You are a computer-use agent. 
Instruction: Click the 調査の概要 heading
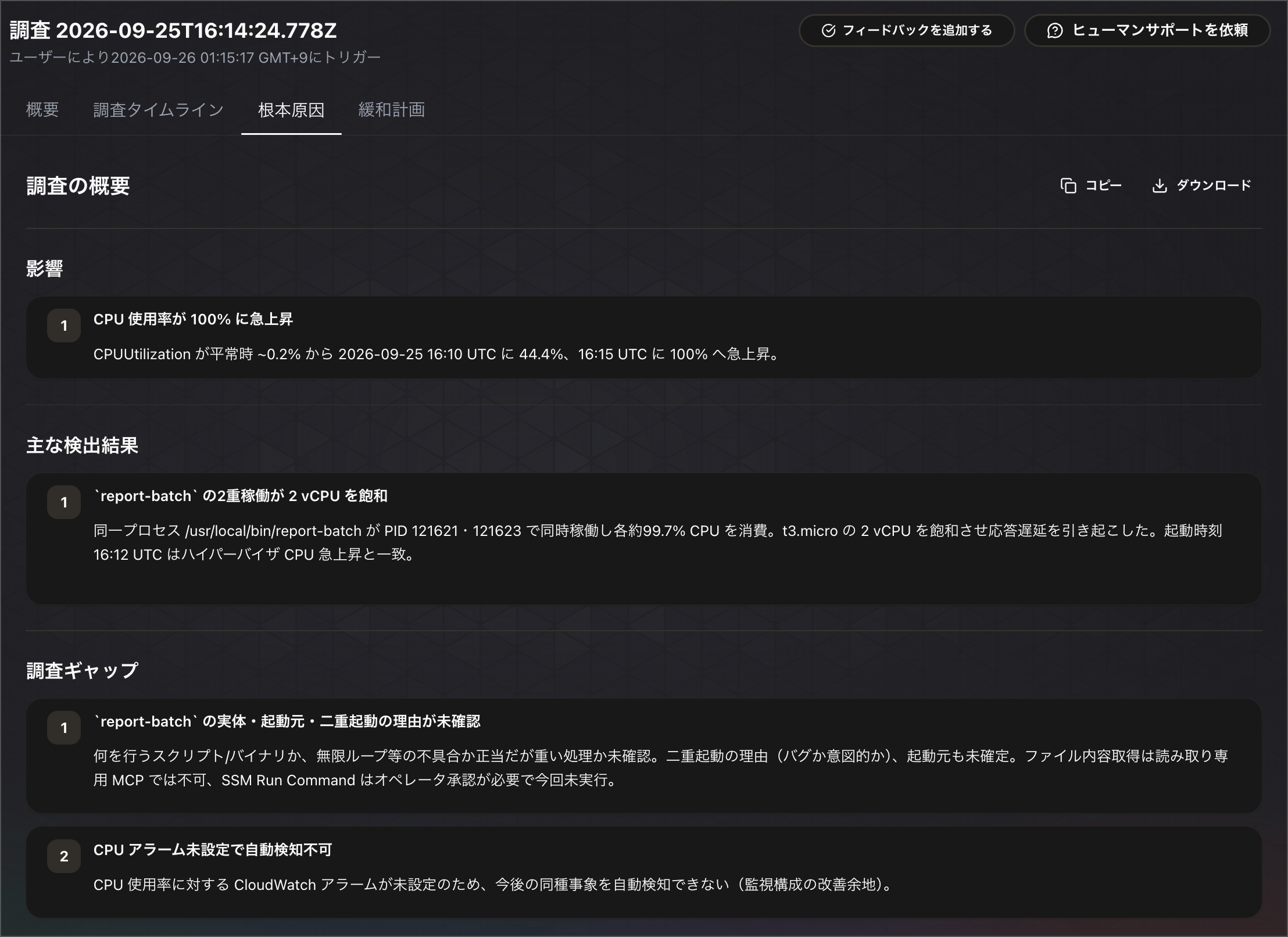click(x=78, y=186)
